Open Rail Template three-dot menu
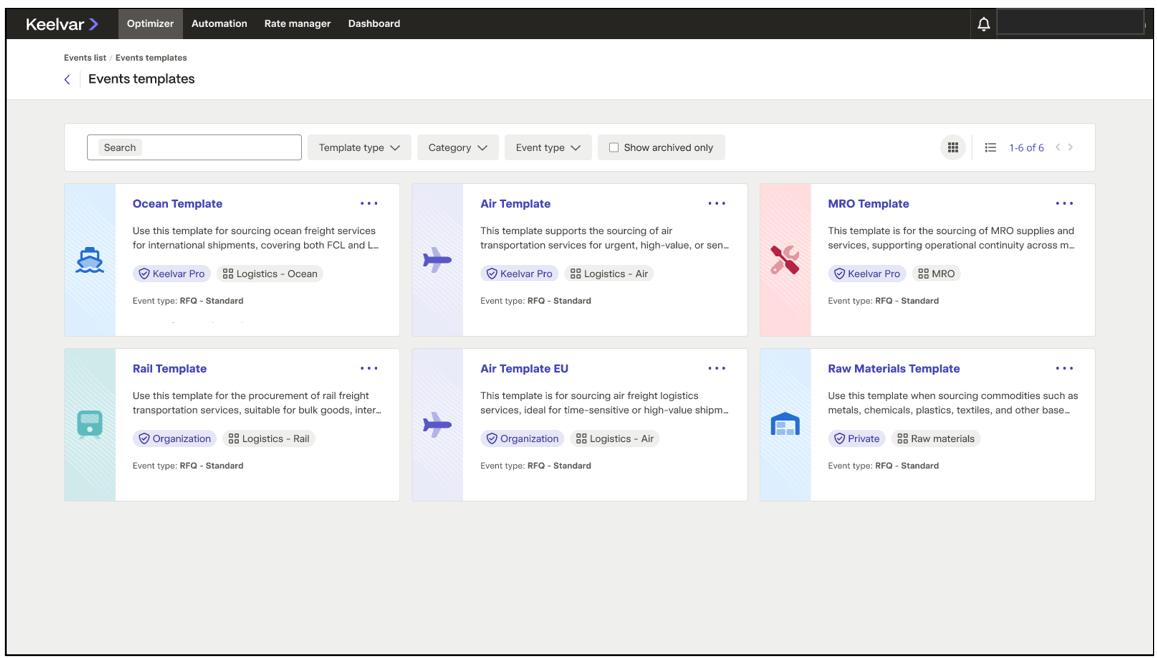Screen dimensions: 1157x658 (369, 368)
